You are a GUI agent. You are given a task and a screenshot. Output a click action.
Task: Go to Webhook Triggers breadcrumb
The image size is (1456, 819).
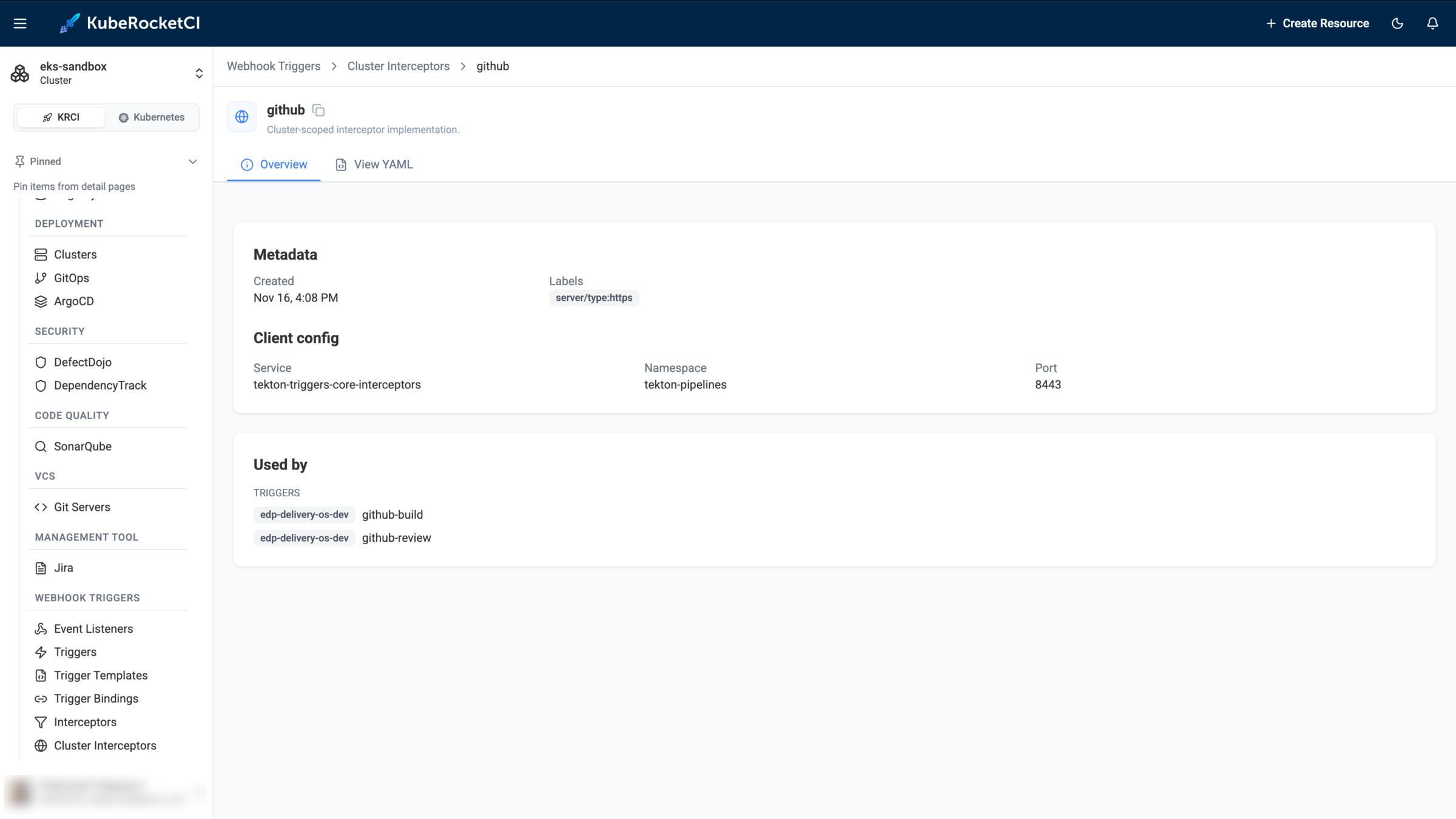tap(274, 66)
